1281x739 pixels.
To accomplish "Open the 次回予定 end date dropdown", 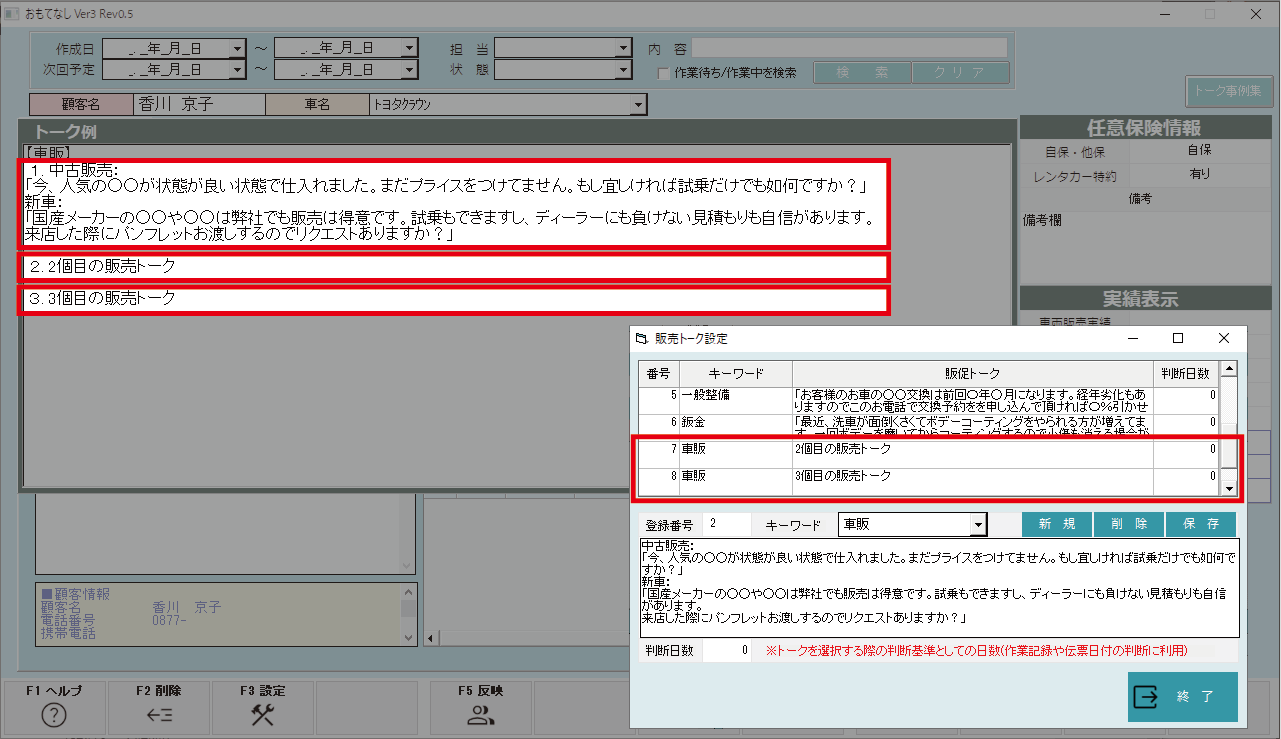I will 409,70.
